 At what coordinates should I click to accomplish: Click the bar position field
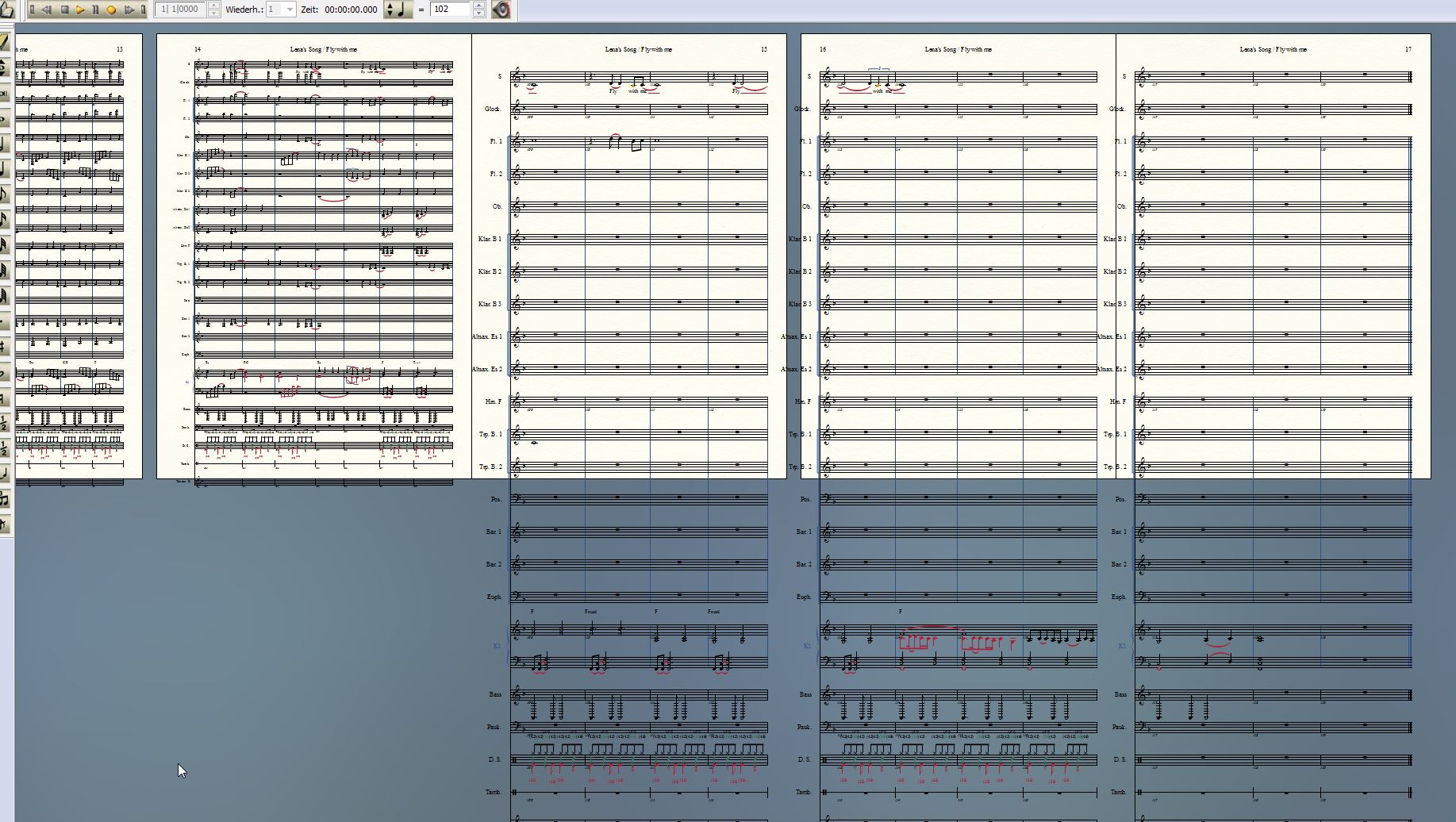pos(181,10)
